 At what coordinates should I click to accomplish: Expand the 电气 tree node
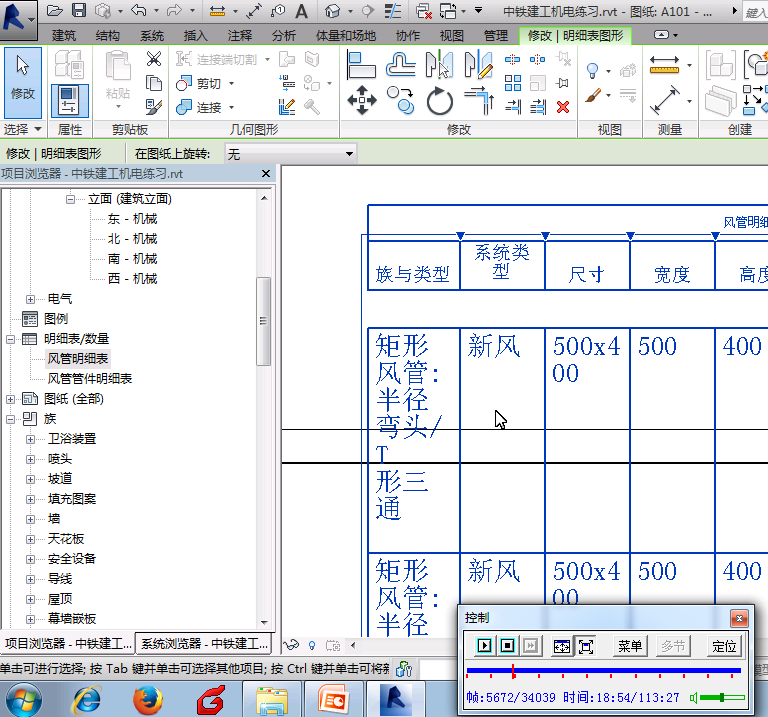click(31, 299)
